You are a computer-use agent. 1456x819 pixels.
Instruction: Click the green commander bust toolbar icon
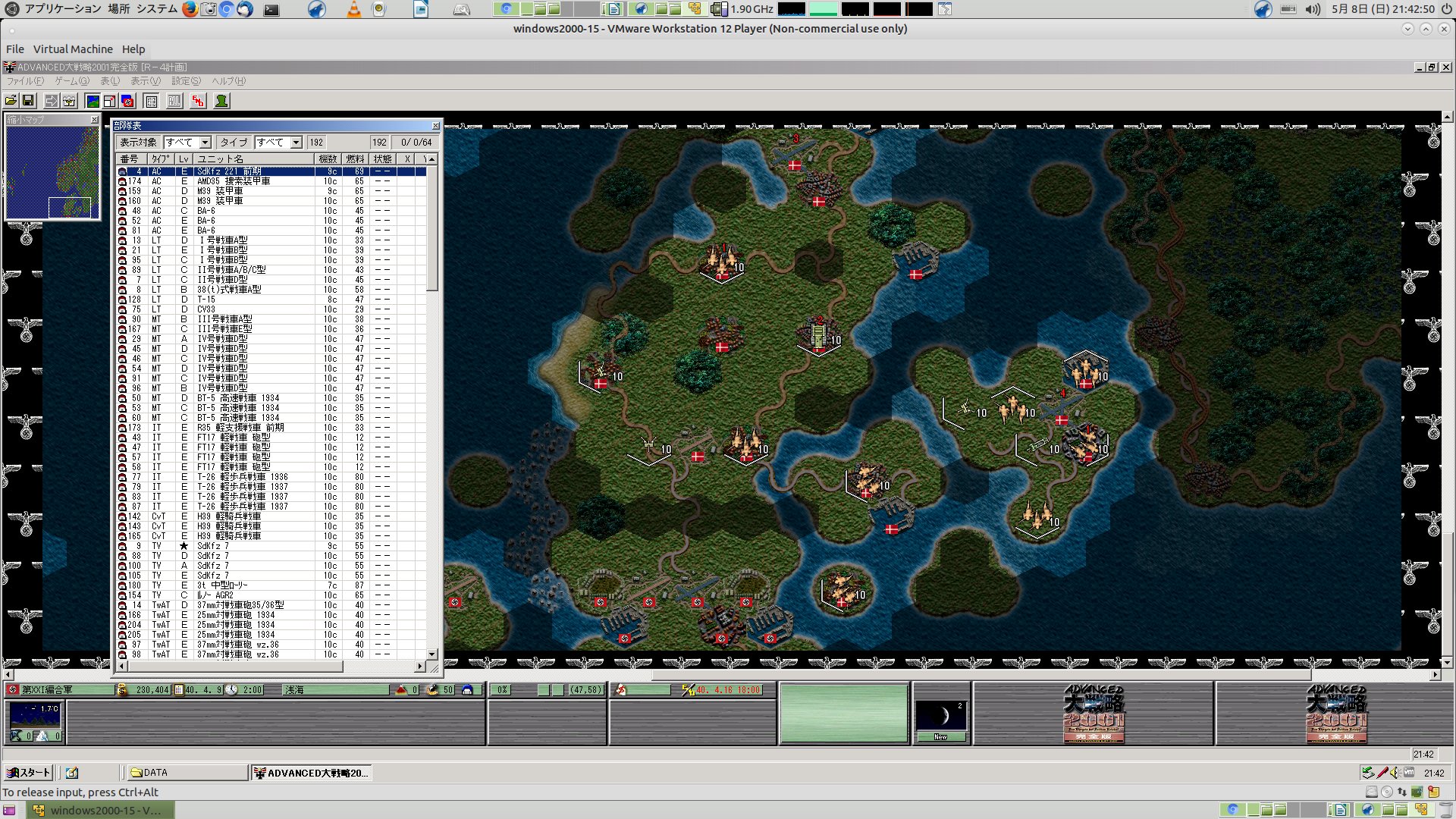221,101
